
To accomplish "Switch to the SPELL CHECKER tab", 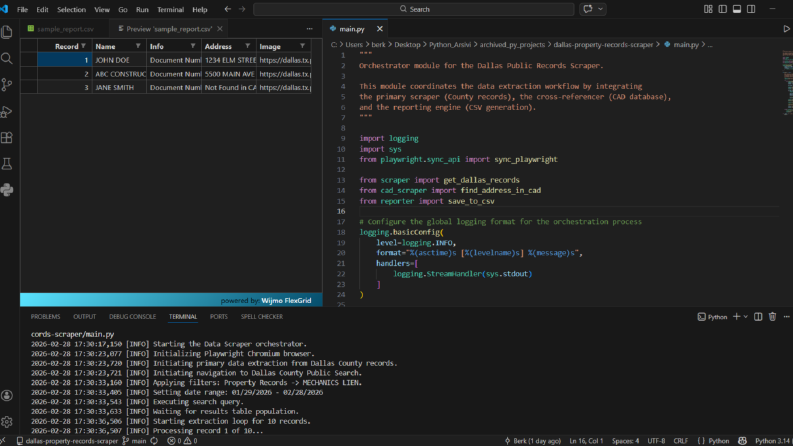I will click(x=261, y=317).
